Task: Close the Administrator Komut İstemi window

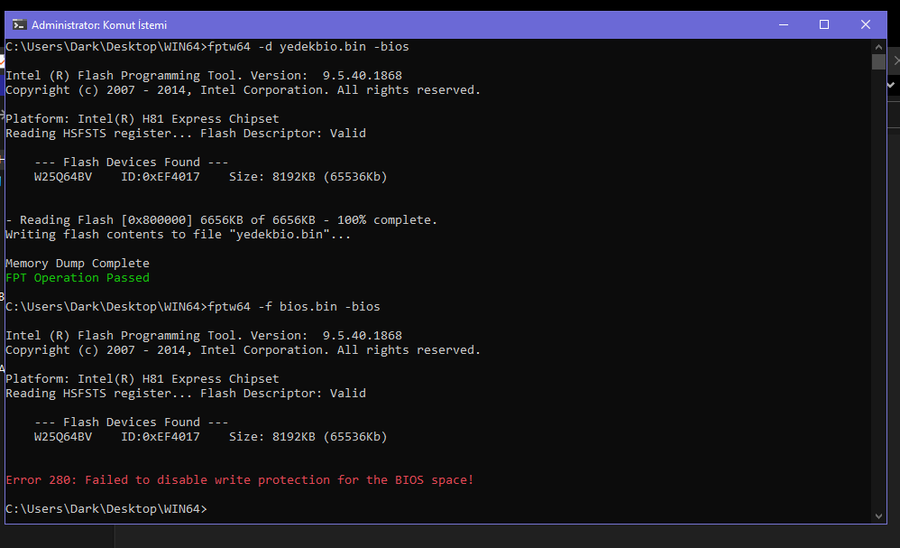Action: [x=866, y=25]
